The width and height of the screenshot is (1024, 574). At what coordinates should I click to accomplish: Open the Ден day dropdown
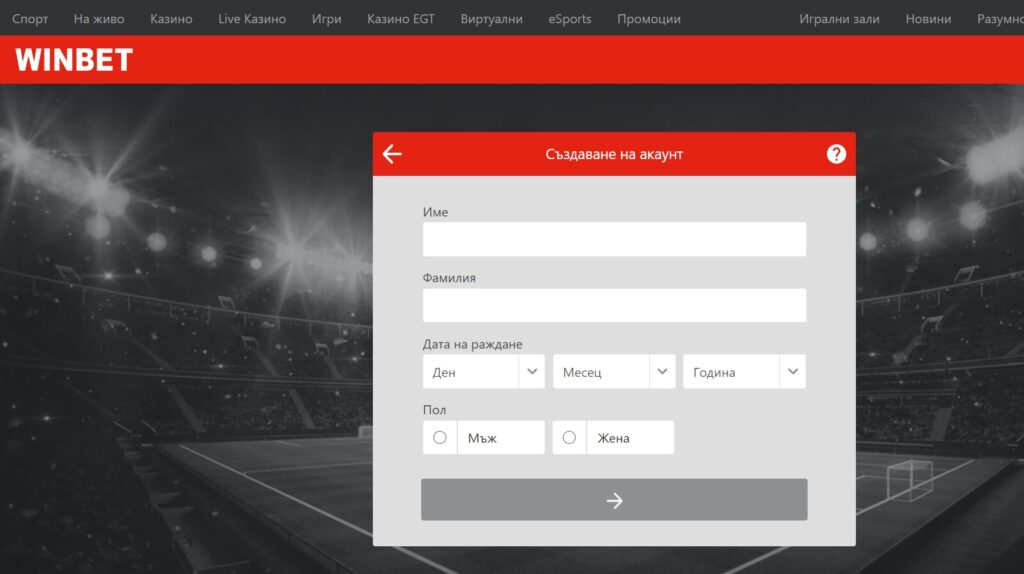(484, 372)
